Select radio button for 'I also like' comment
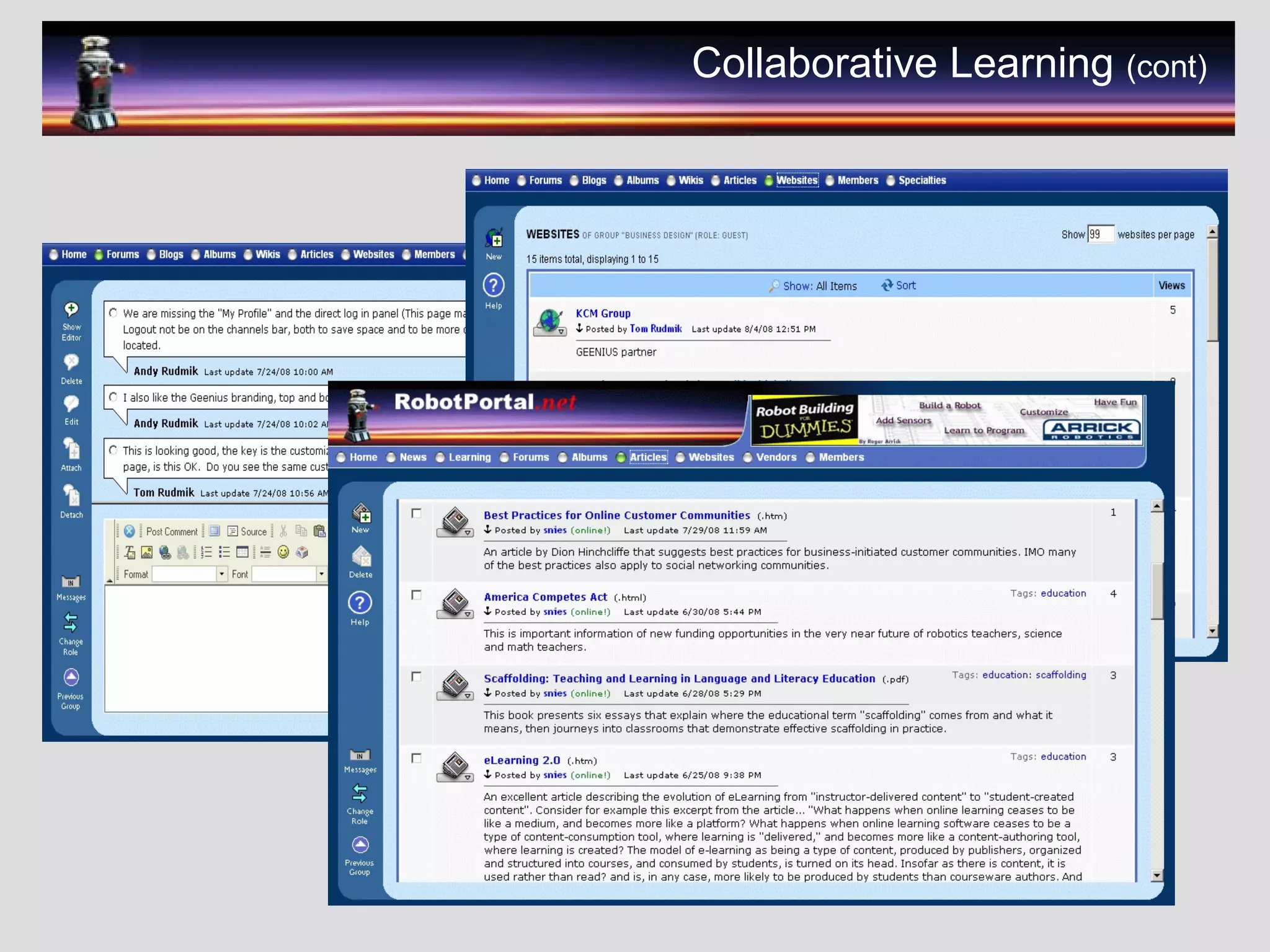The image size is (1270, 952). 113,397
